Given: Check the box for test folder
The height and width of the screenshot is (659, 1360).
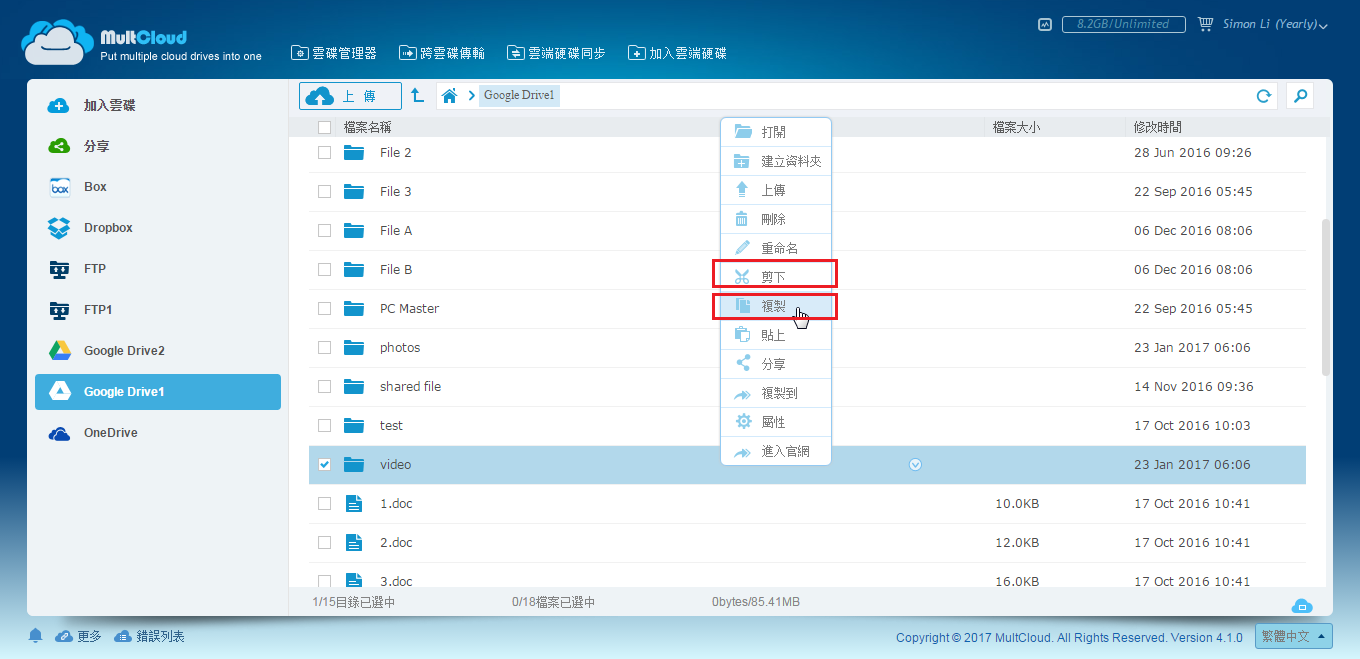Looking at the screenshot, I should 324,425.
